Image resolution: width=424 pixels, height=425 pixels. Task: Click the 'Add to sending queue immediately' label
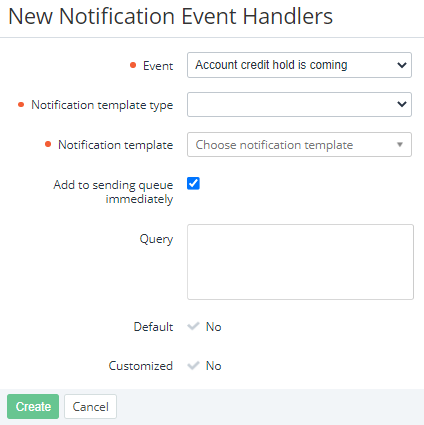click(113, 192)
